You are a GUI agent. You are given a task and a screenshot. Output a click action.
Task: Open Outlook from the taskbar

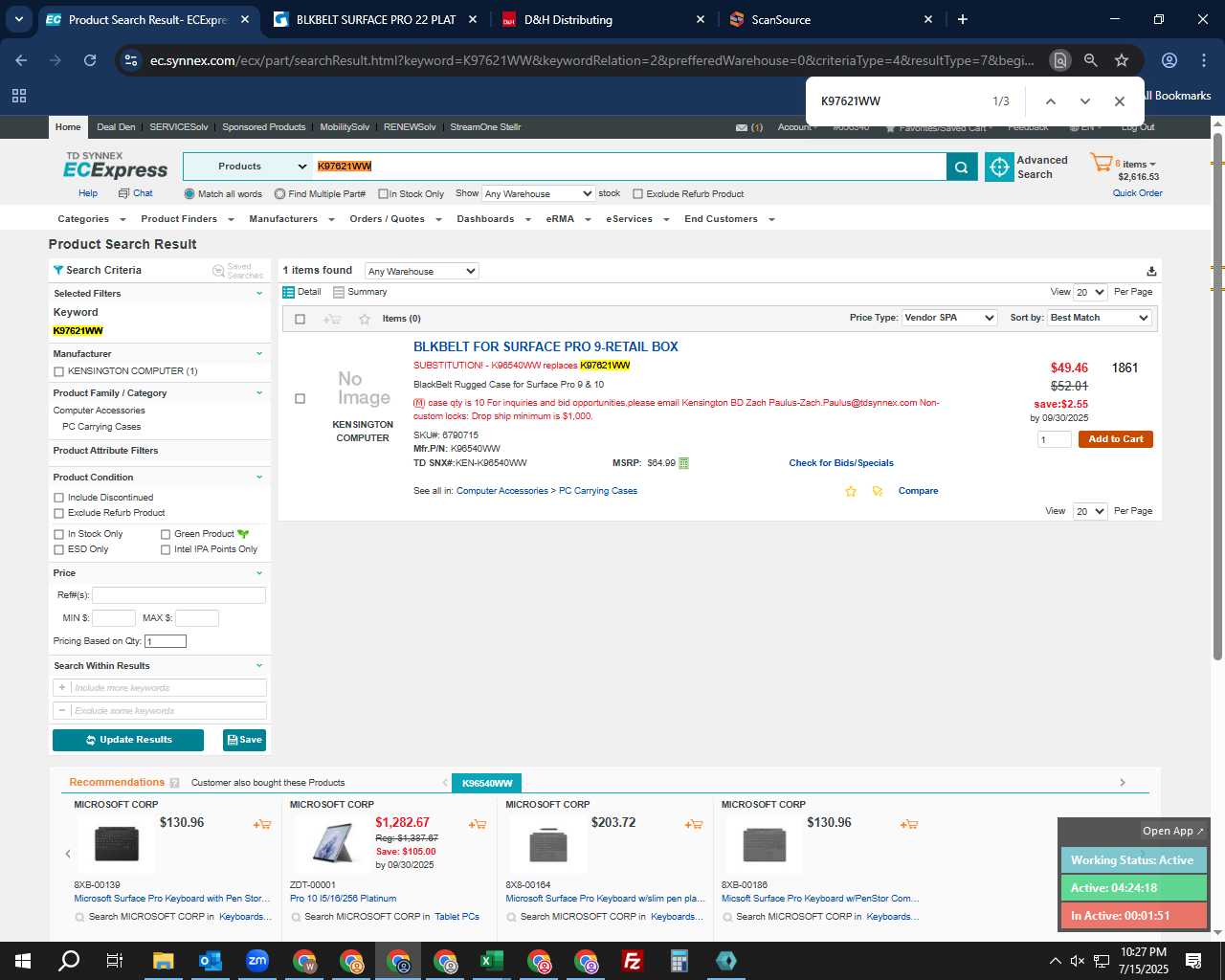(211, 961)
